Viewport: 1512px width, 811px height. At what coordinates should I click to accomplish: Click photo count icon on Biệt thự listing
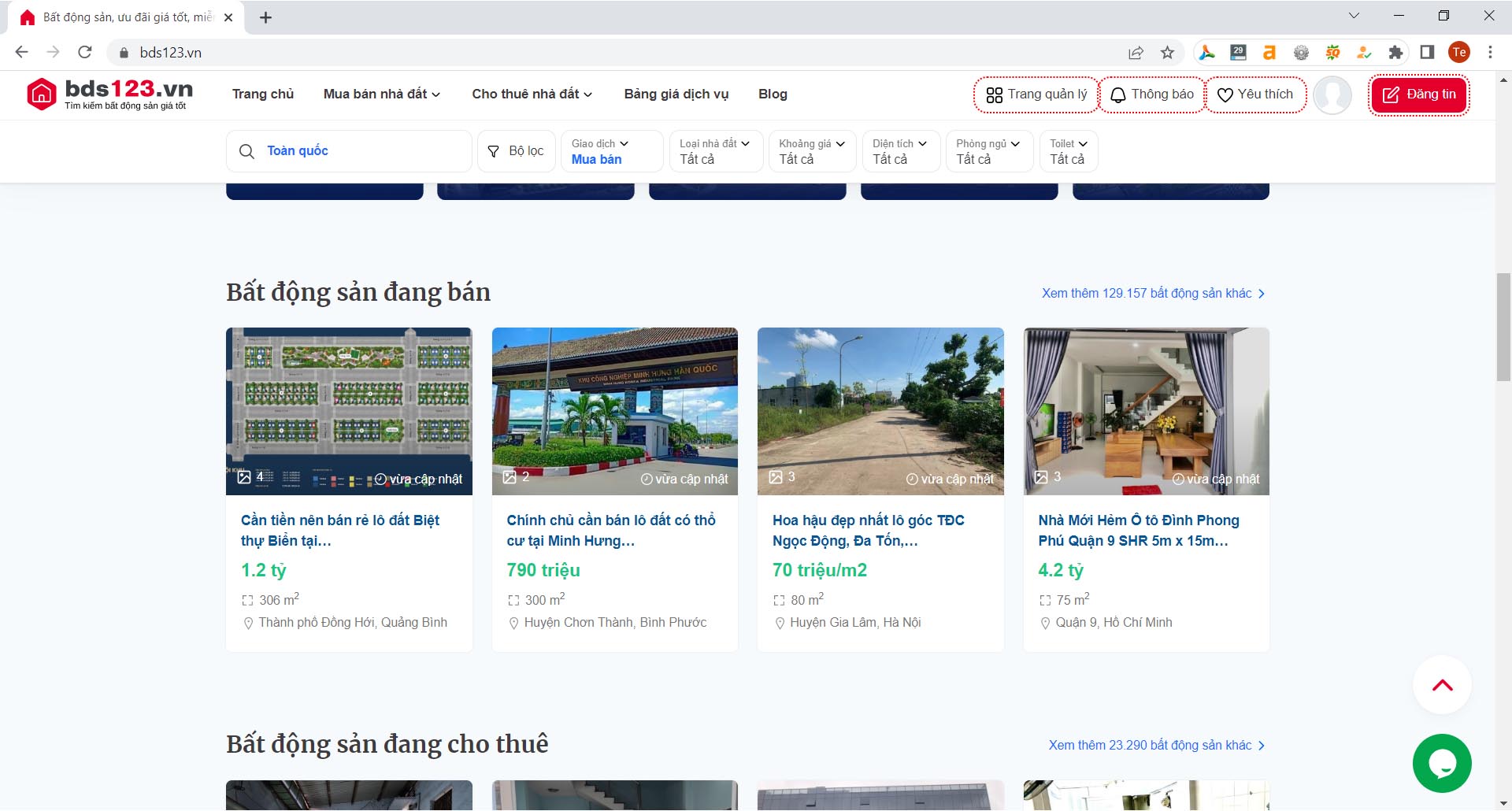click(x=244, y=477)
